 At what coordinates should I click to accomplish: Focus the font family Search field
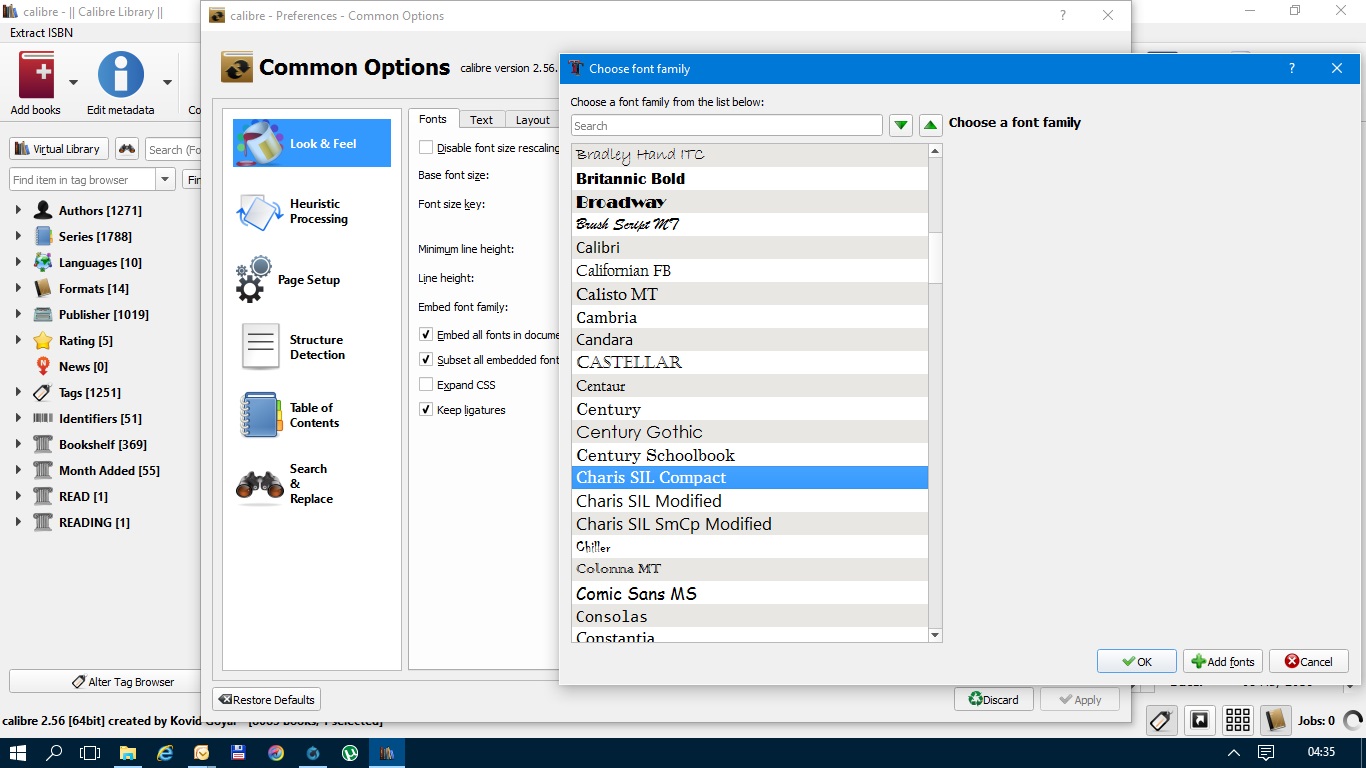tap(727, 125)
